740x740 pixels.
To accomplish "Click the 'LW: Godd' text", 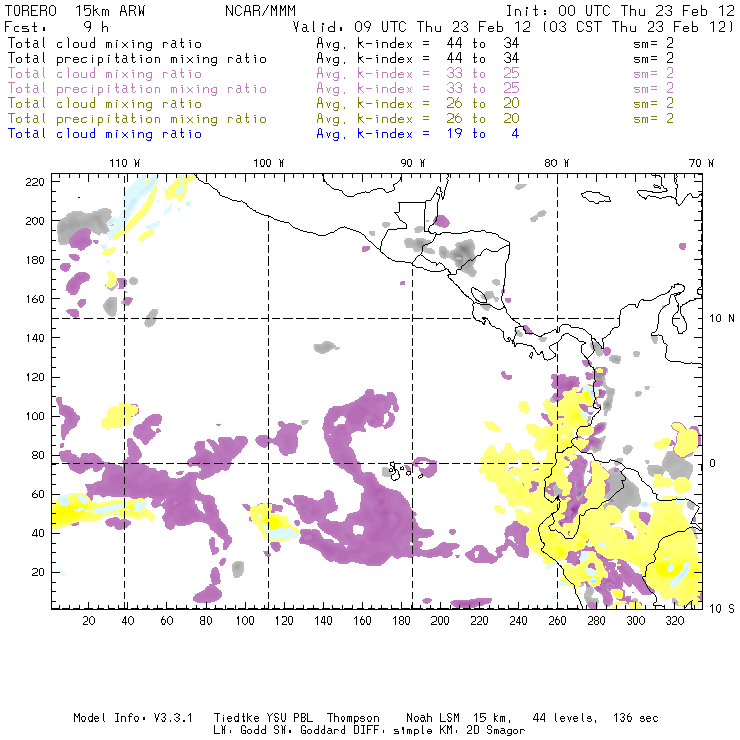I will [240, 731].
